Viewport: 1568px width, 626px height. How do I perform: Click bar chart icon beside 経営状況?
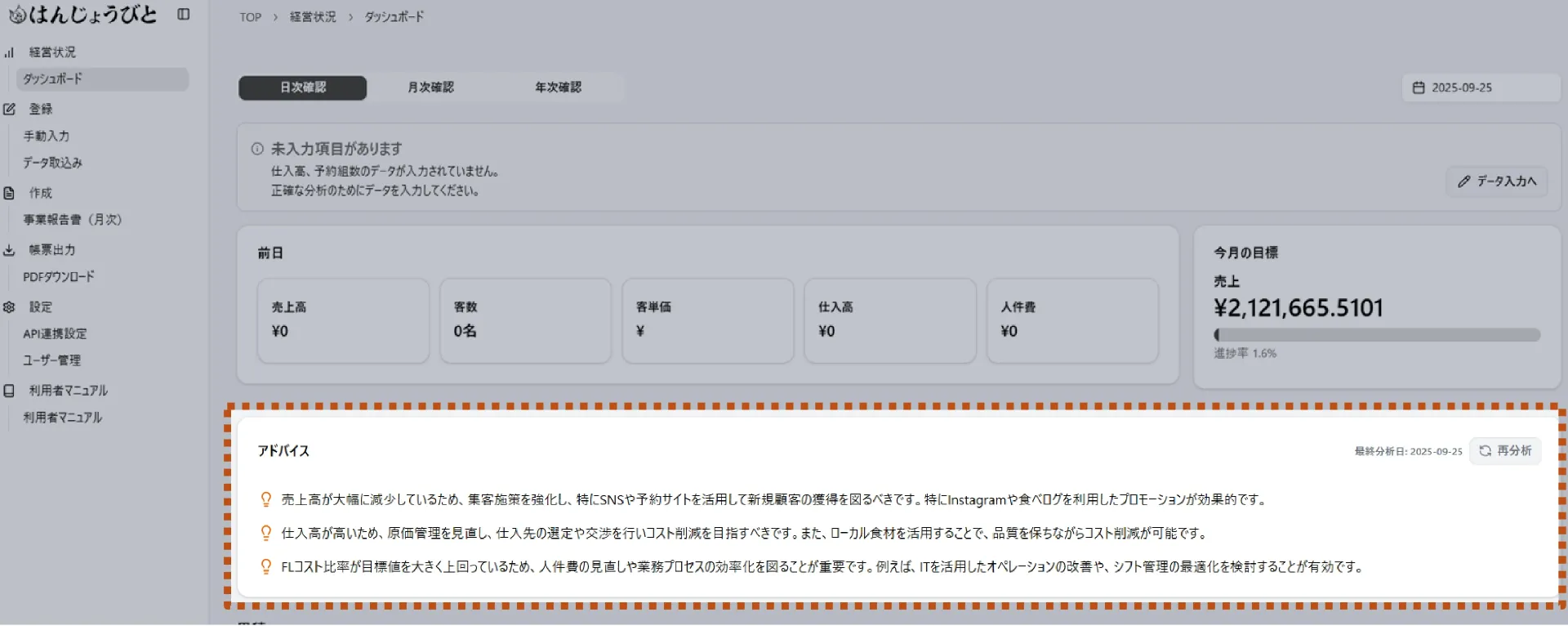9,52
